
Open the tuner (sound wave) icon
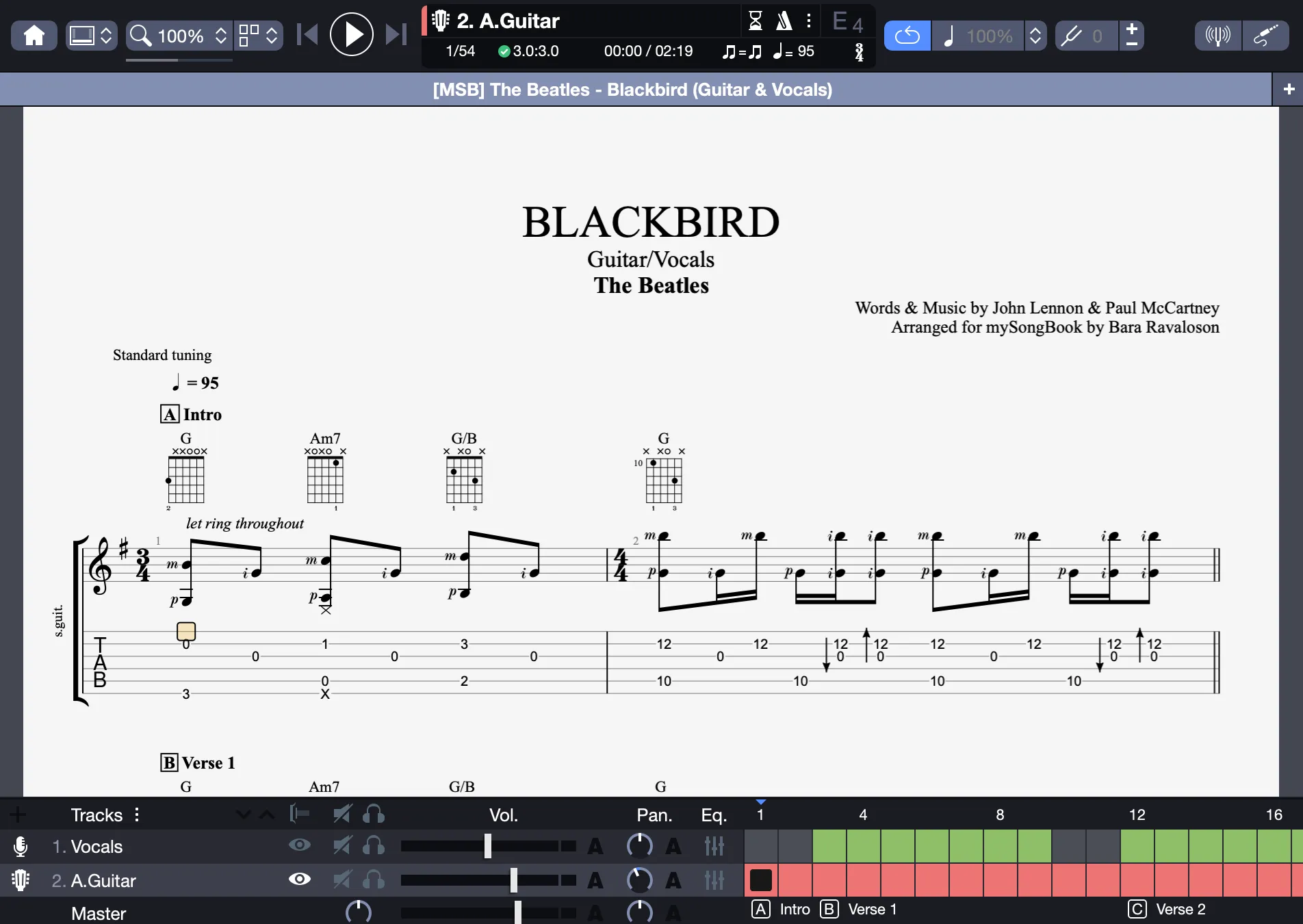pyautogui.click(x=1217, y=36)
